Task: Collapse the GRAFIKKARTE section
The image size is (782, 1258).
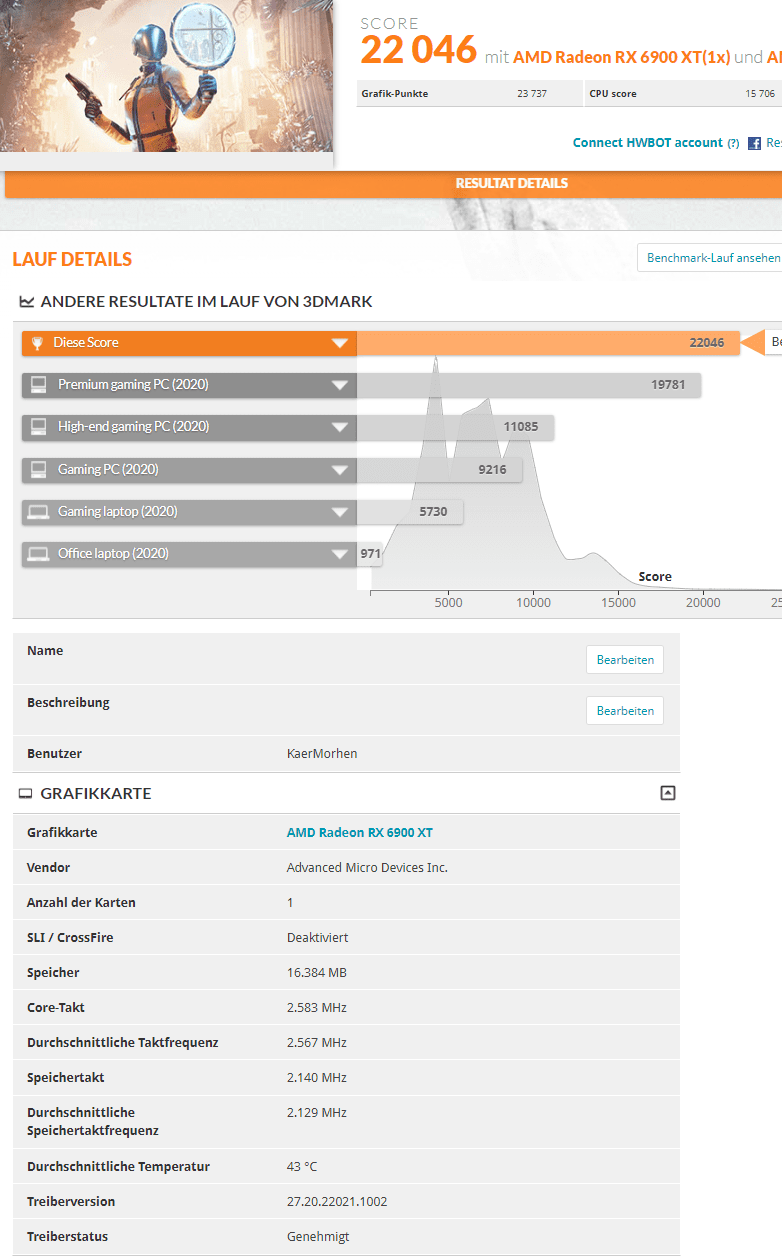Action: (x=668, y=793)
